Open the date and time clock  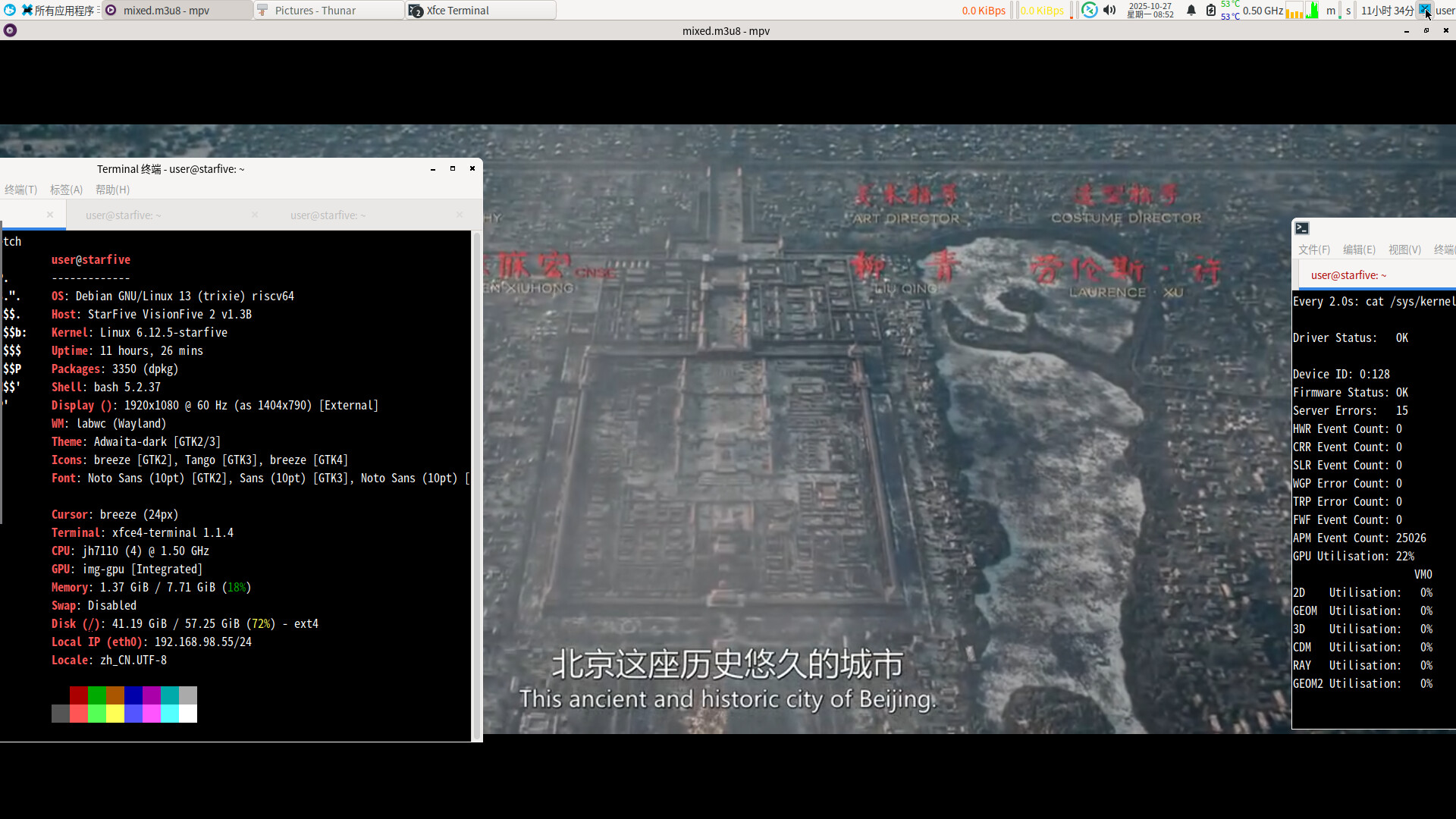pyautogui.click(x=1150, y=11)
